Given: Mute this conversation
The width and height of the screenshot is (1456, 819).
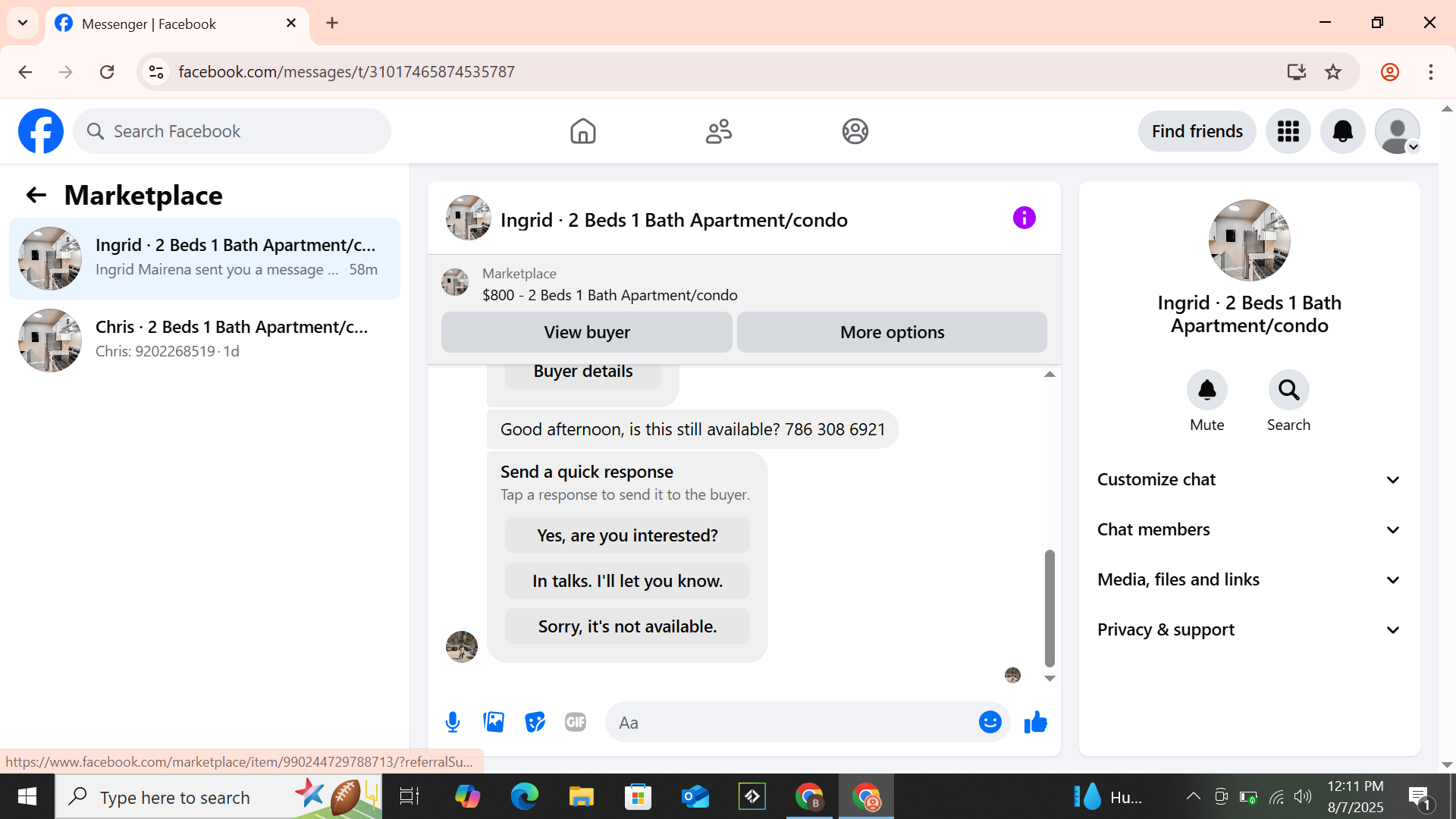Looking at the screenshot, I should 1207,391.
